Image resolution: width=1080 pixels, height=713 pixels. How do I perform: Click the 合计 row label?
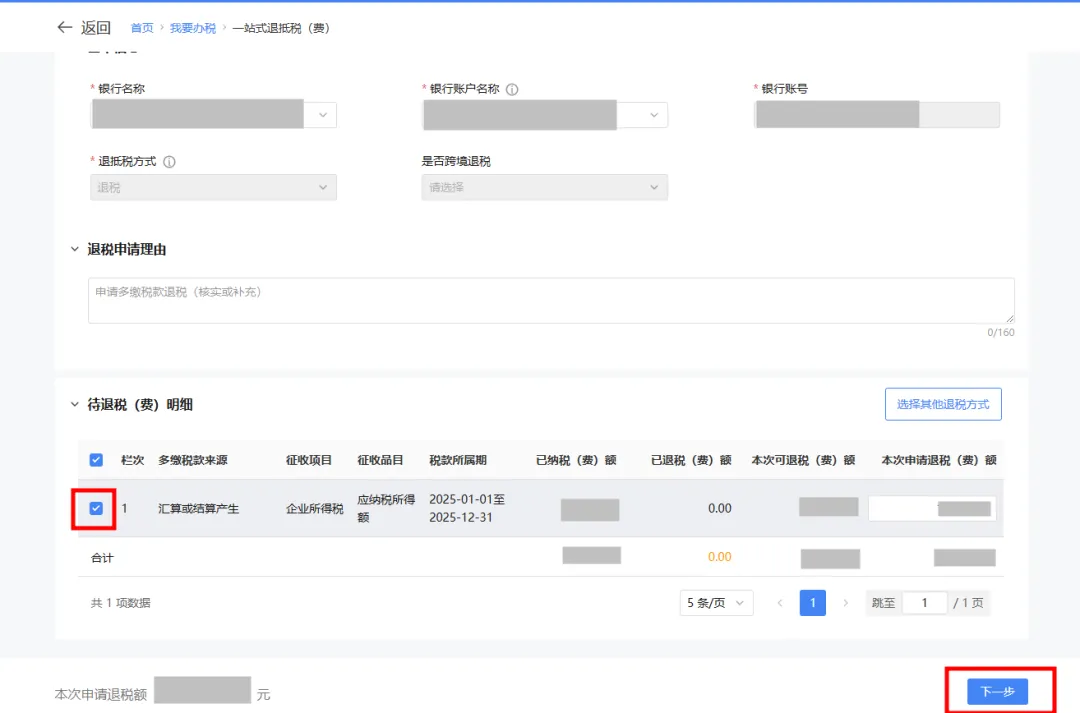click(102, 558)
